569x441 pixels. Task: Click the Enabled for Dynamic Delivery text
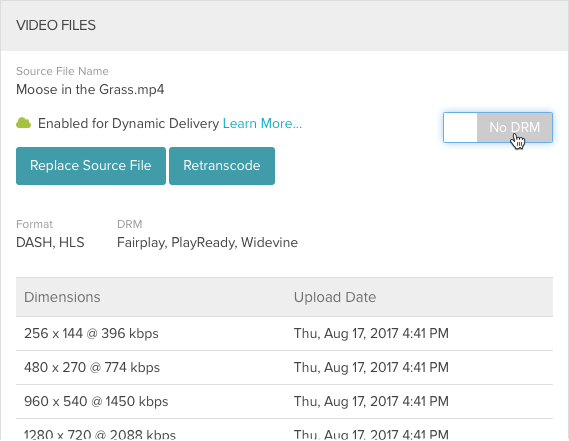tap(128, 123)
